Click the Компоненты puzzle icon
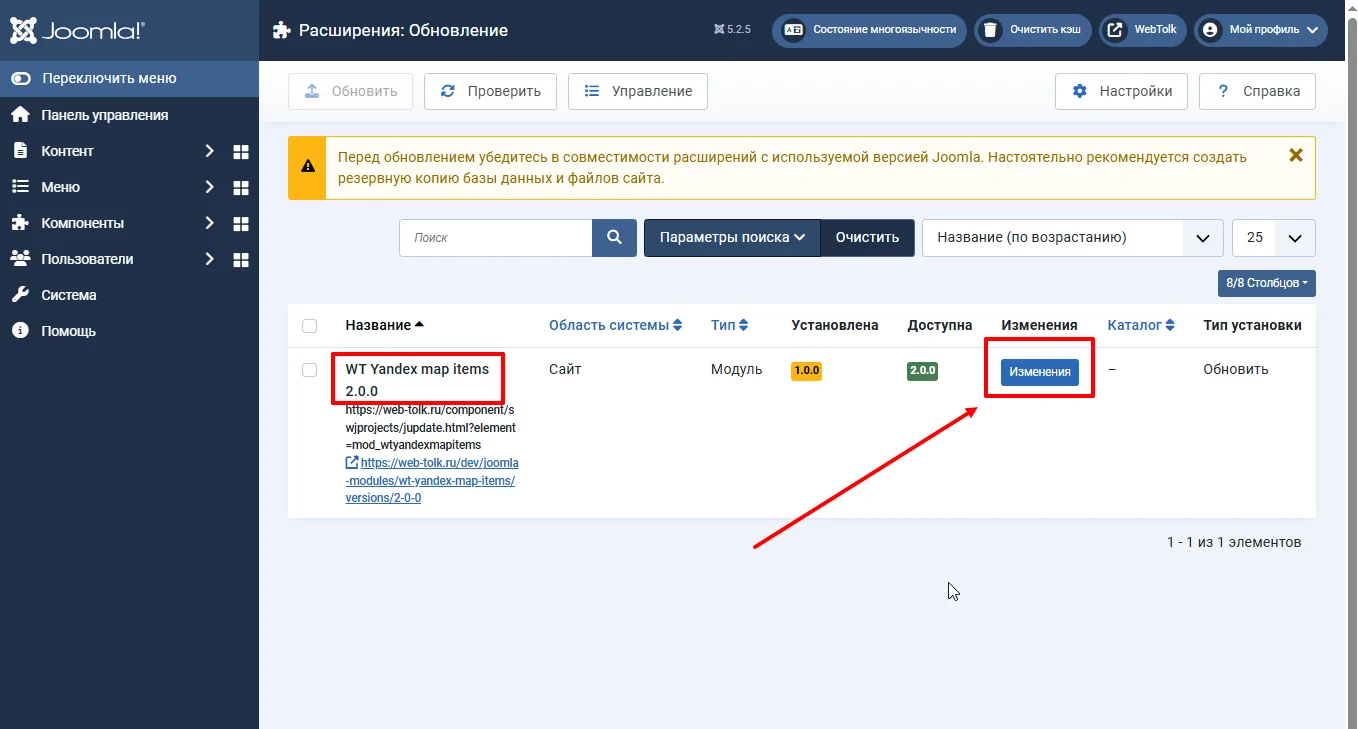 [20, 223]
